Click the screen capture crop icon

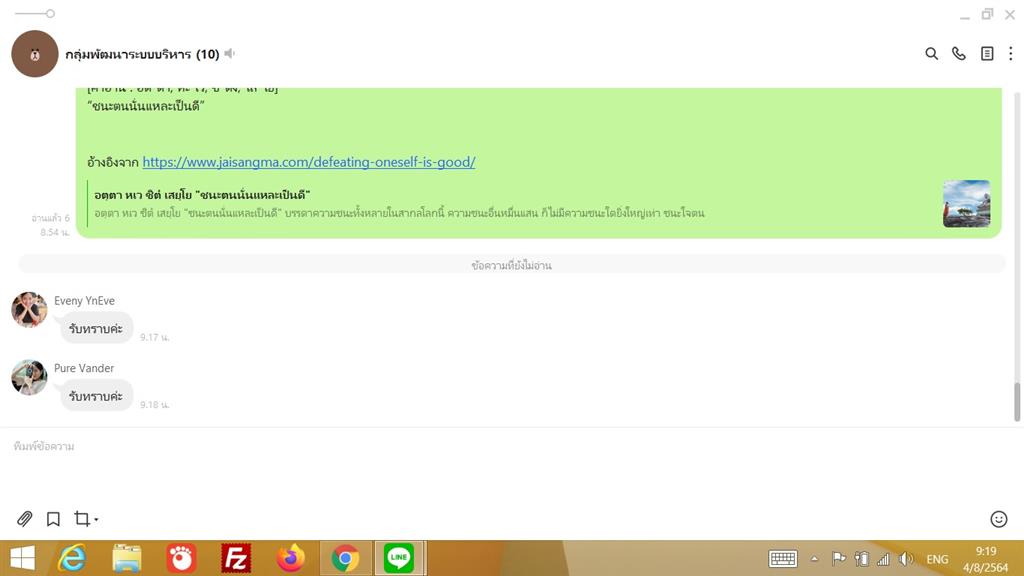tap(81, 519)
